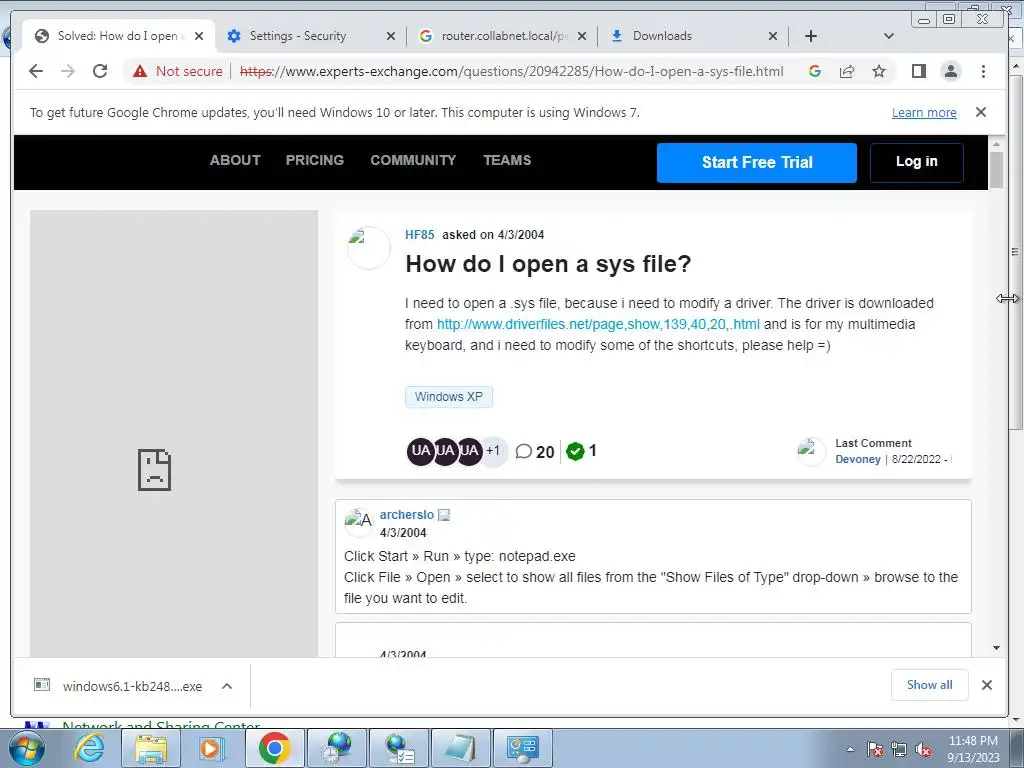Launch Internet Explorer from taskbar
Screen dimensions: 1024x768
pyautogui.click(x=89, y=748)
